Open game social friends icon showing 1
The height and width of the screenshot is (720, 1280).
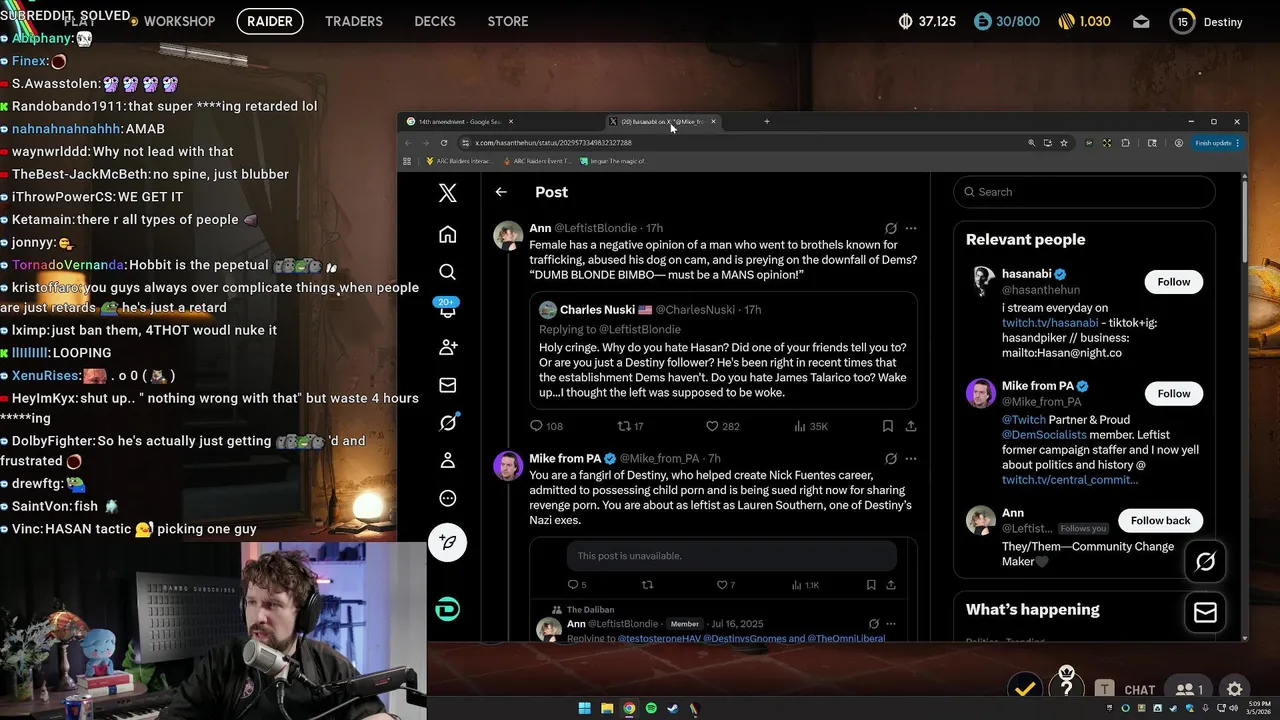(x=1189, y=689)
